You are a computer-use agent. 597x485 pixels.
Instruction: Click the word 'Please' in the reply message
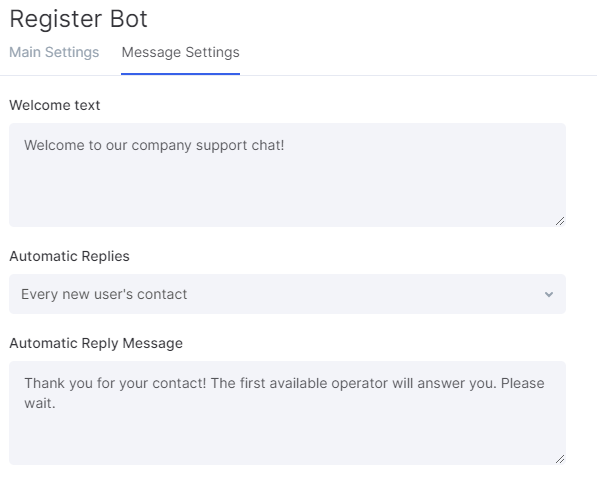(522, 383)
